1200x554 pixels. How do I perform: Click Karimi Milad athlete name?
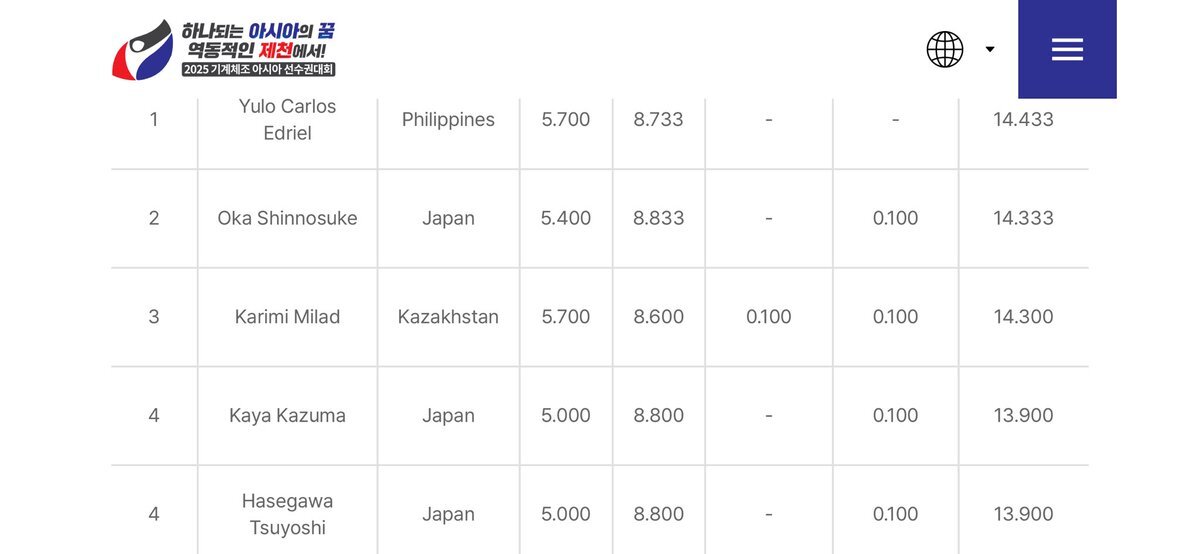(x=287, y=317)
